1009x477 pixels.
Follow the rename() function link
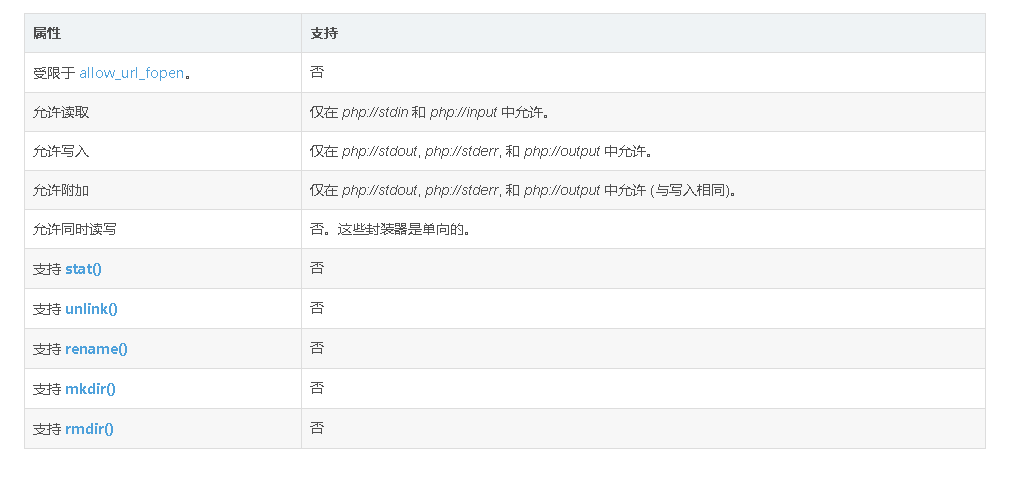(96, 349)
